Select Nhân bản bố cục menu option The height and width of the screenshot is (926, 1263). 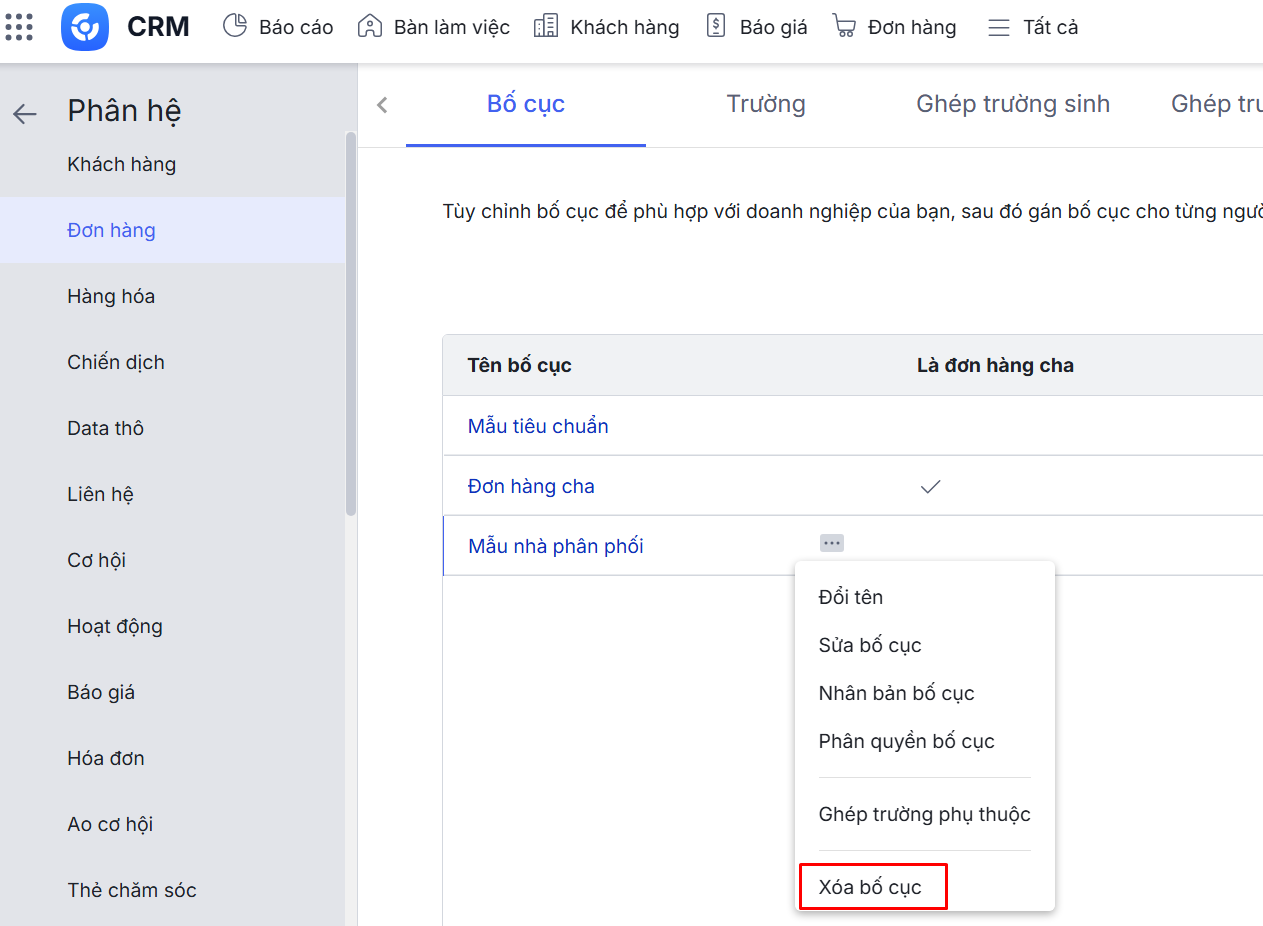pos(896,693)
